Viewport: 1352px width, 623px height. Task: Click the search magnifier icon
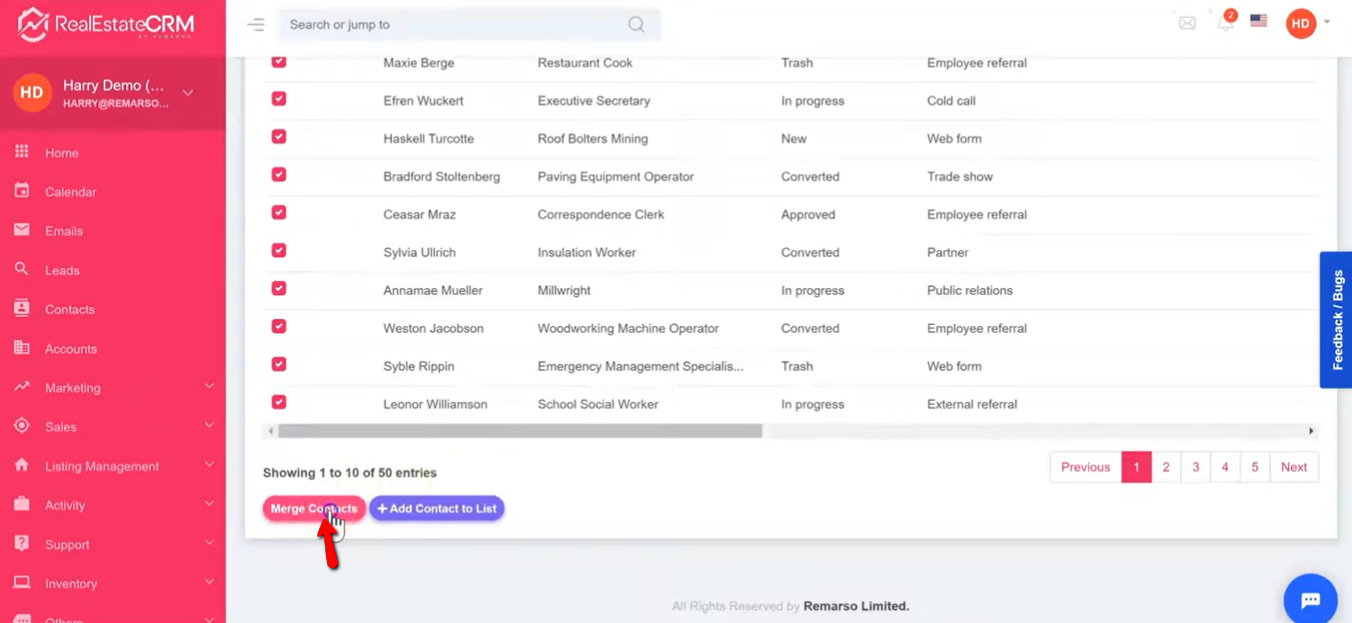point(636,25)
